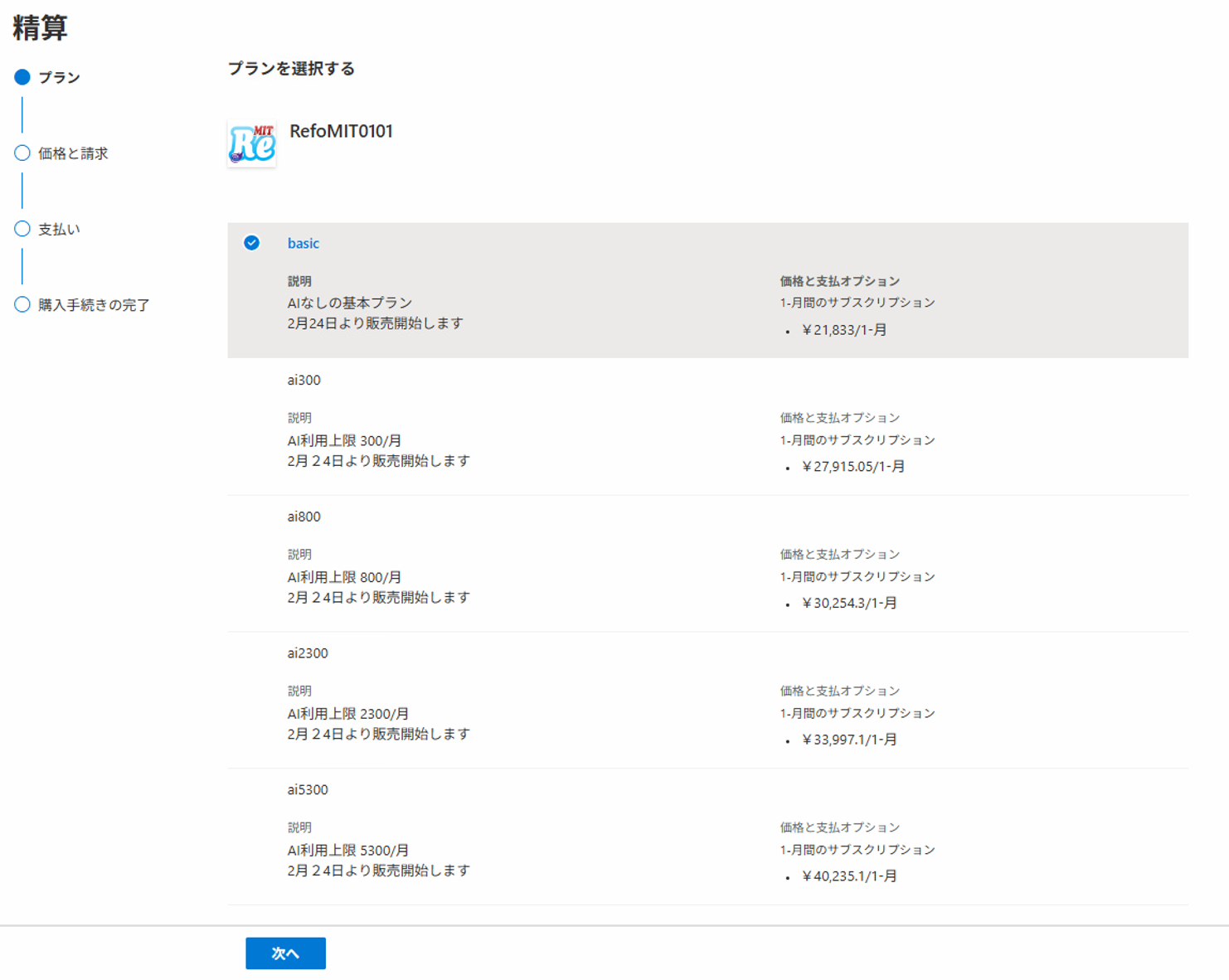
Task: Expand the ai300 plan details
Action: 303,380
